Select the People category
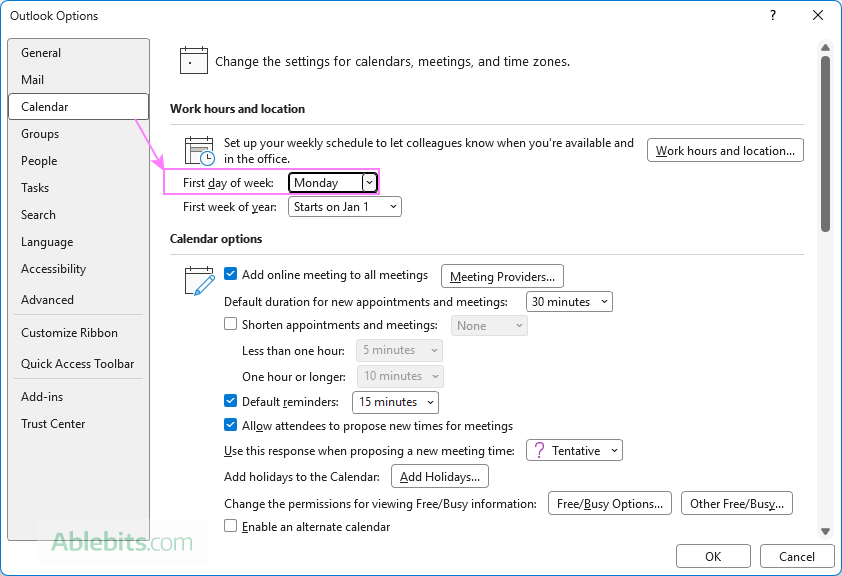 pyautogui.click(x=78, y=161)
